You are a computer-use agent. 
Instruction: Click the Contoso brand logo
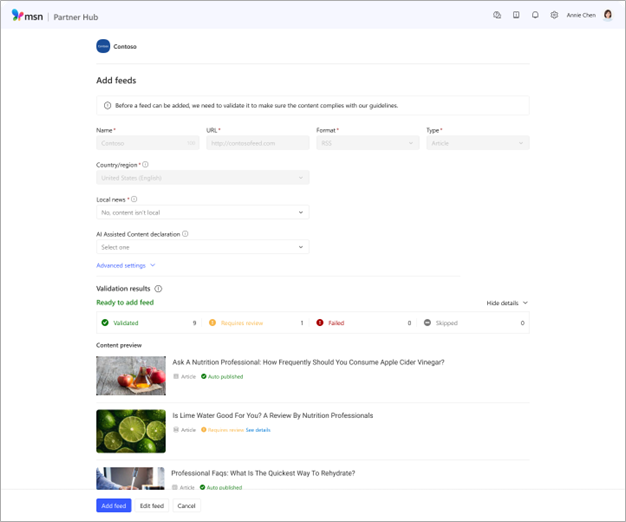tap(102, 46)
